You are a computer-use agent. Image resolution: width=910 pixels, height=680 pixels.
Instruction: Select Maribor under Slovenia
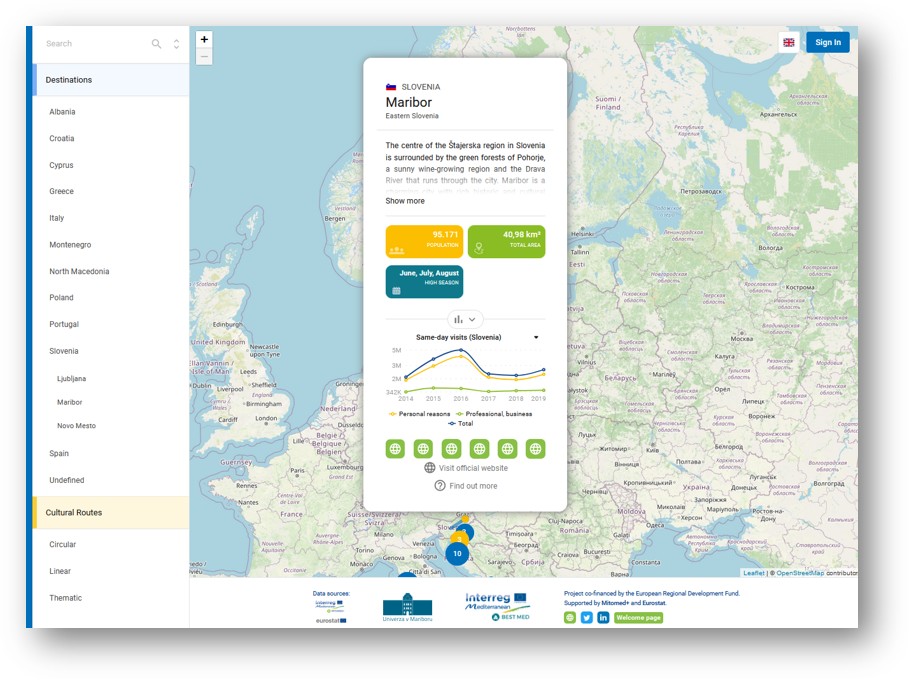coord(70,402)
